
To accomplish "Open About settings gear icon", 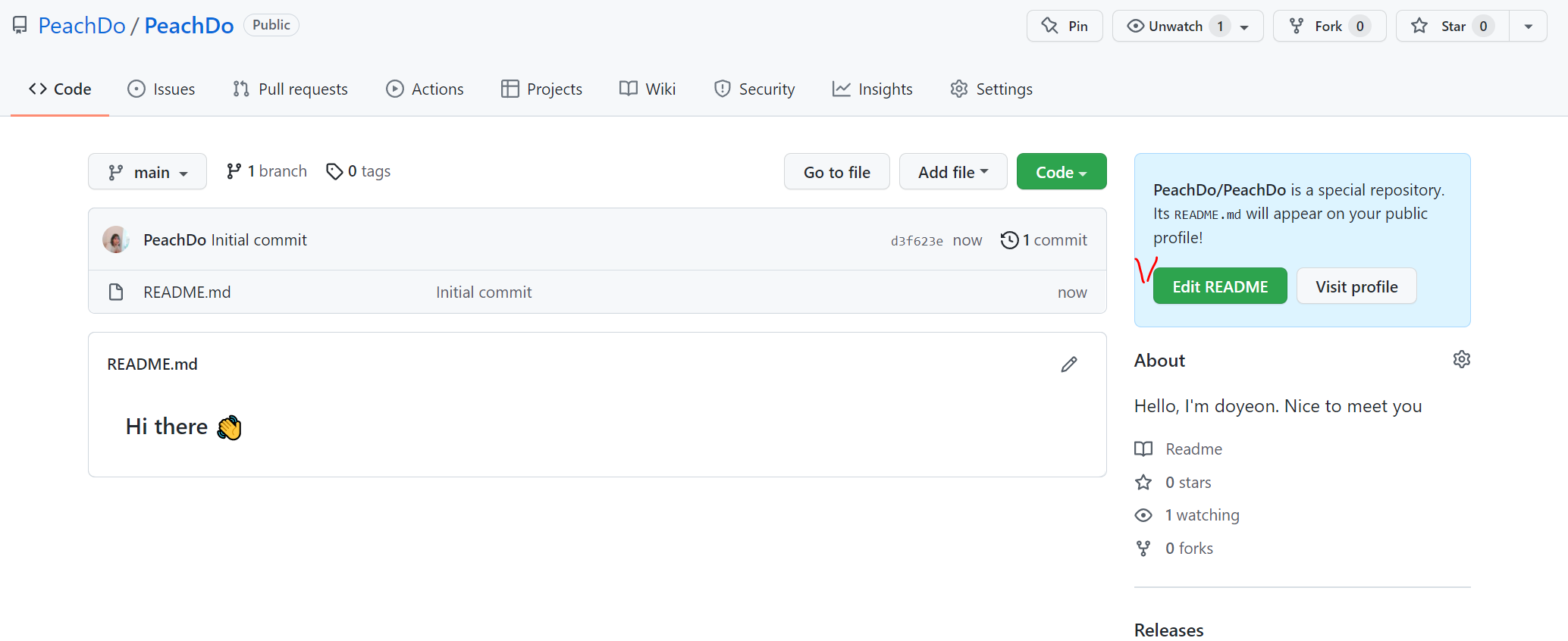I will coord(1462,359).
